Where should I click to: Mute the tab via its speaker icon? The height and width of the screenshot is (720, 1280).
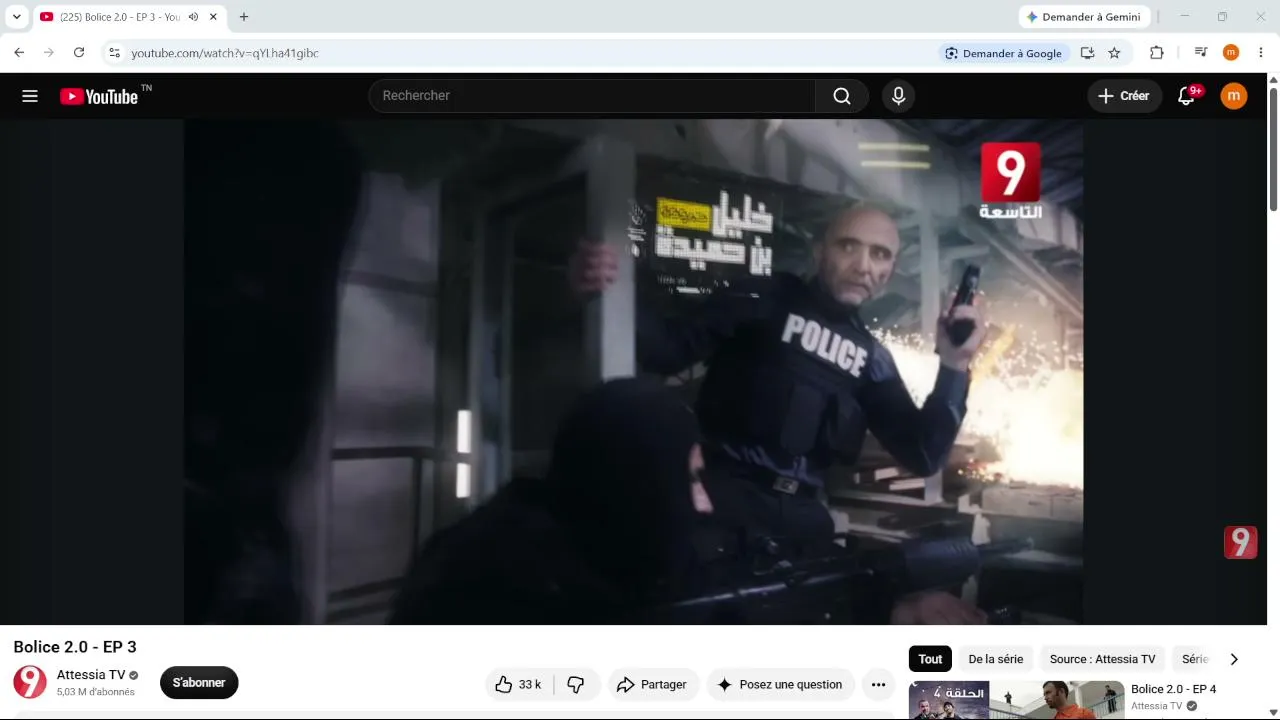tap(193, 17)
